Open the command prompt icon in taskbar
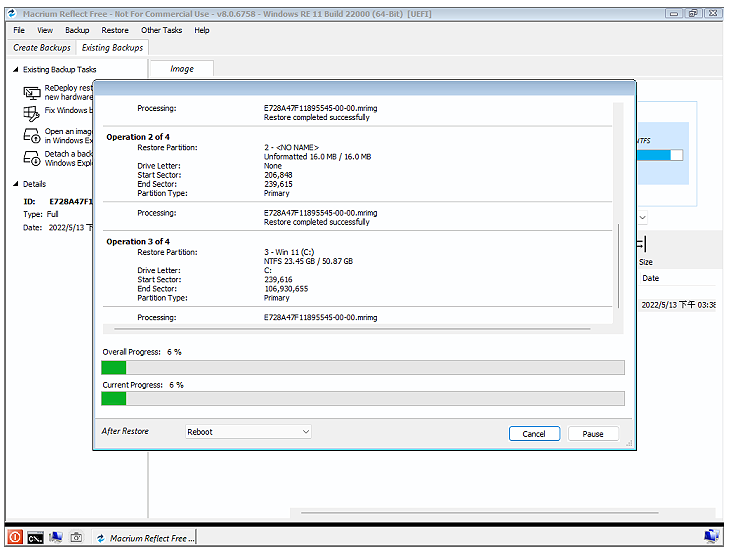This screenshot has width=729, height=550. 35,537
